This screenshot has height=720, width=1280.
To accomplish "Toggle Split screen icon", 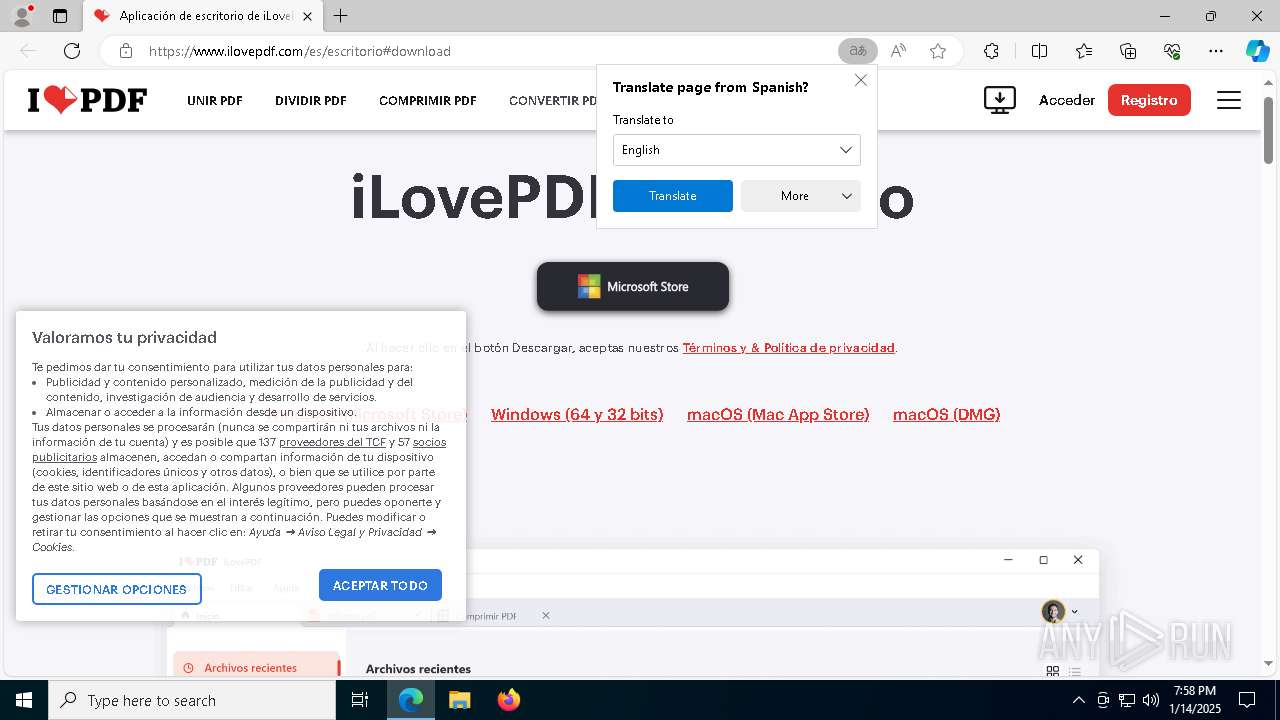I will coord(1039,51).
